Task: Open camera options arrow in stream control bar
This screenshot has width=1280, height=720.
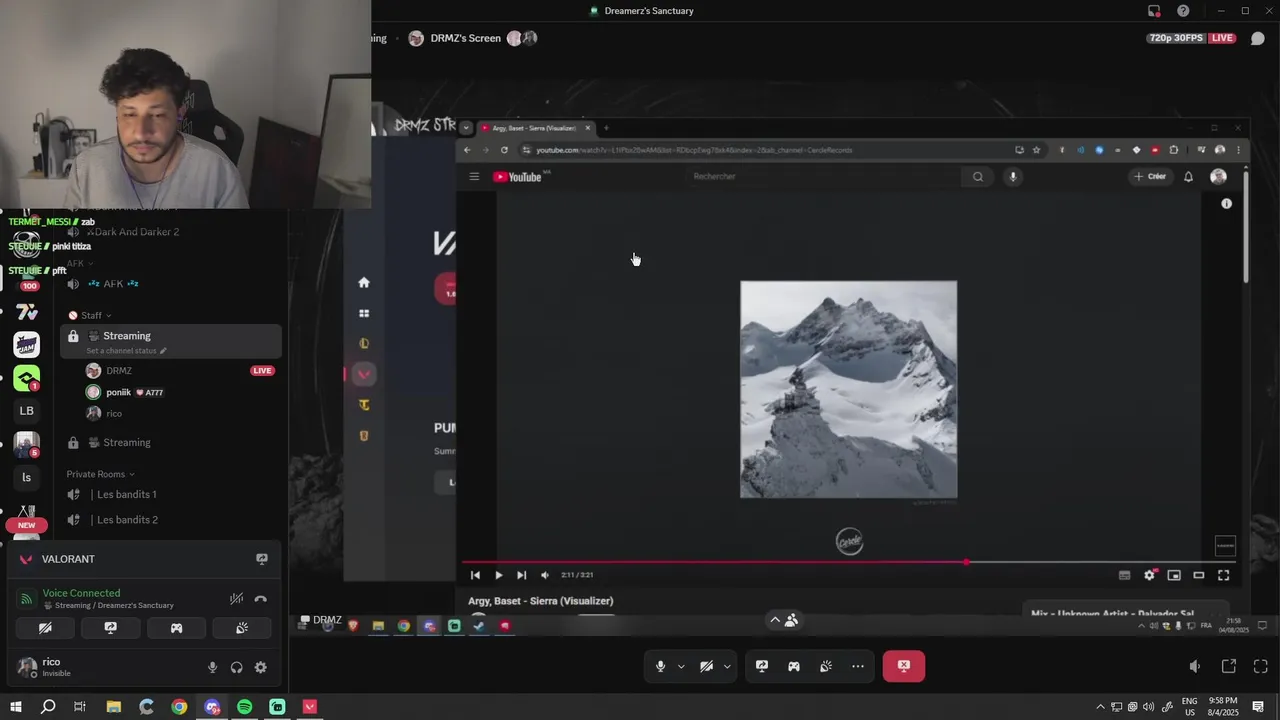Action: click(x=727, y=666)
